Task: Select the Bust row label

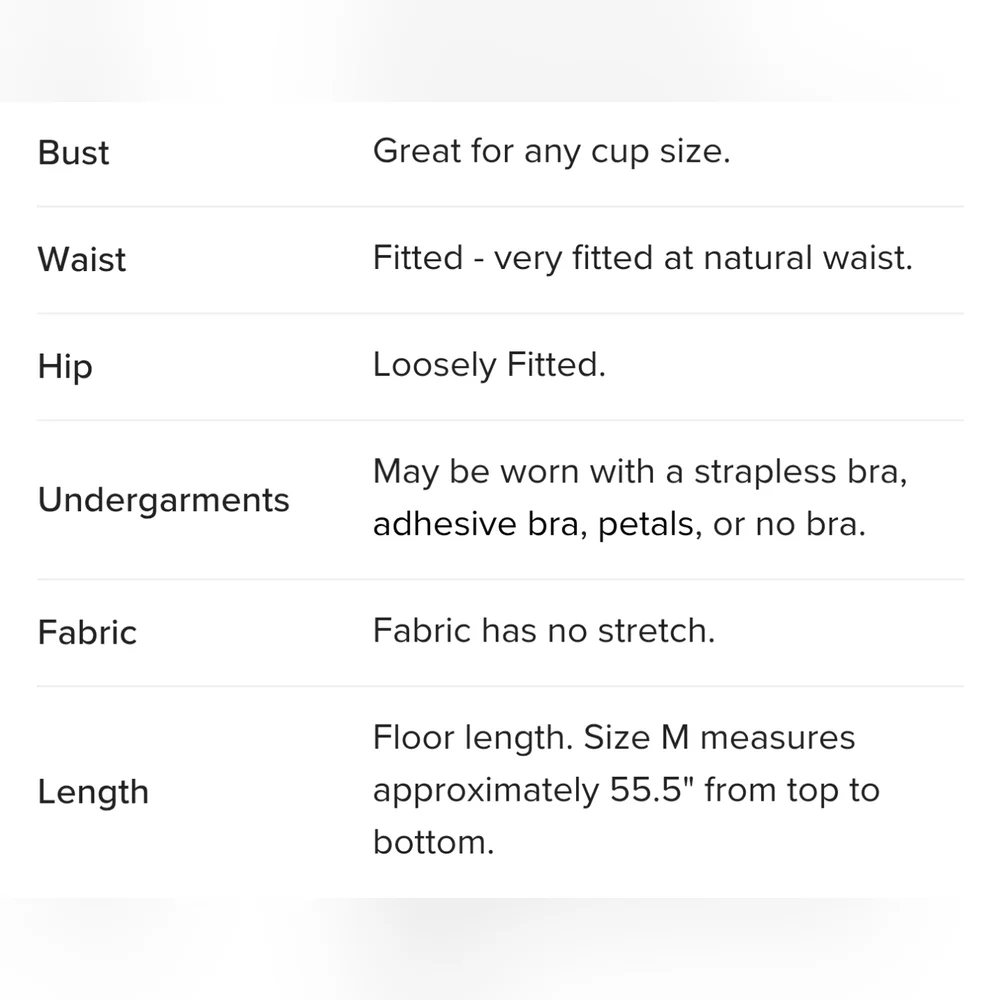Action: (x=73, y=153)
